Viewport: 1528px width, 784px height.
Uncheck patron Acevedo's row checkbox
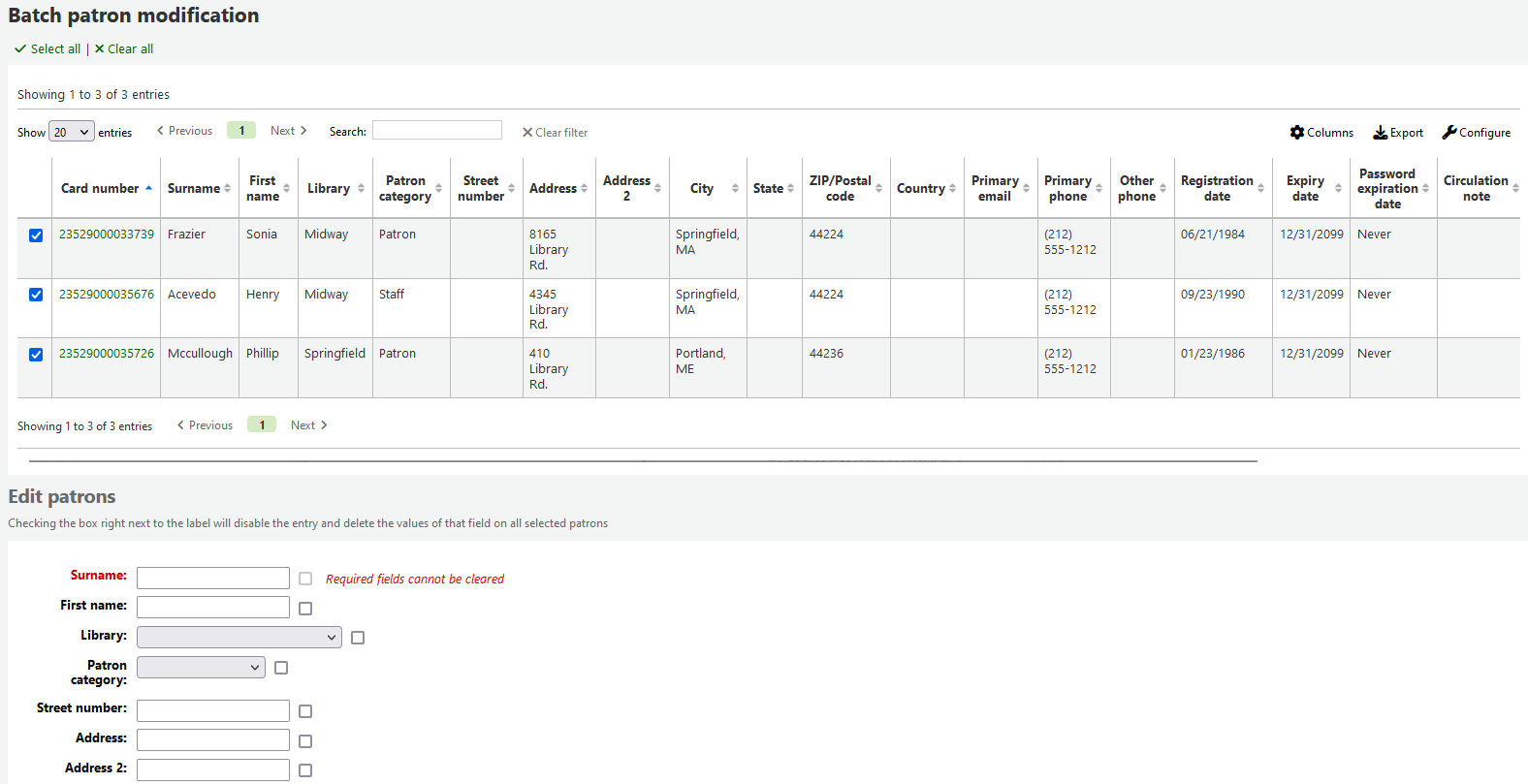click(36, 295)
